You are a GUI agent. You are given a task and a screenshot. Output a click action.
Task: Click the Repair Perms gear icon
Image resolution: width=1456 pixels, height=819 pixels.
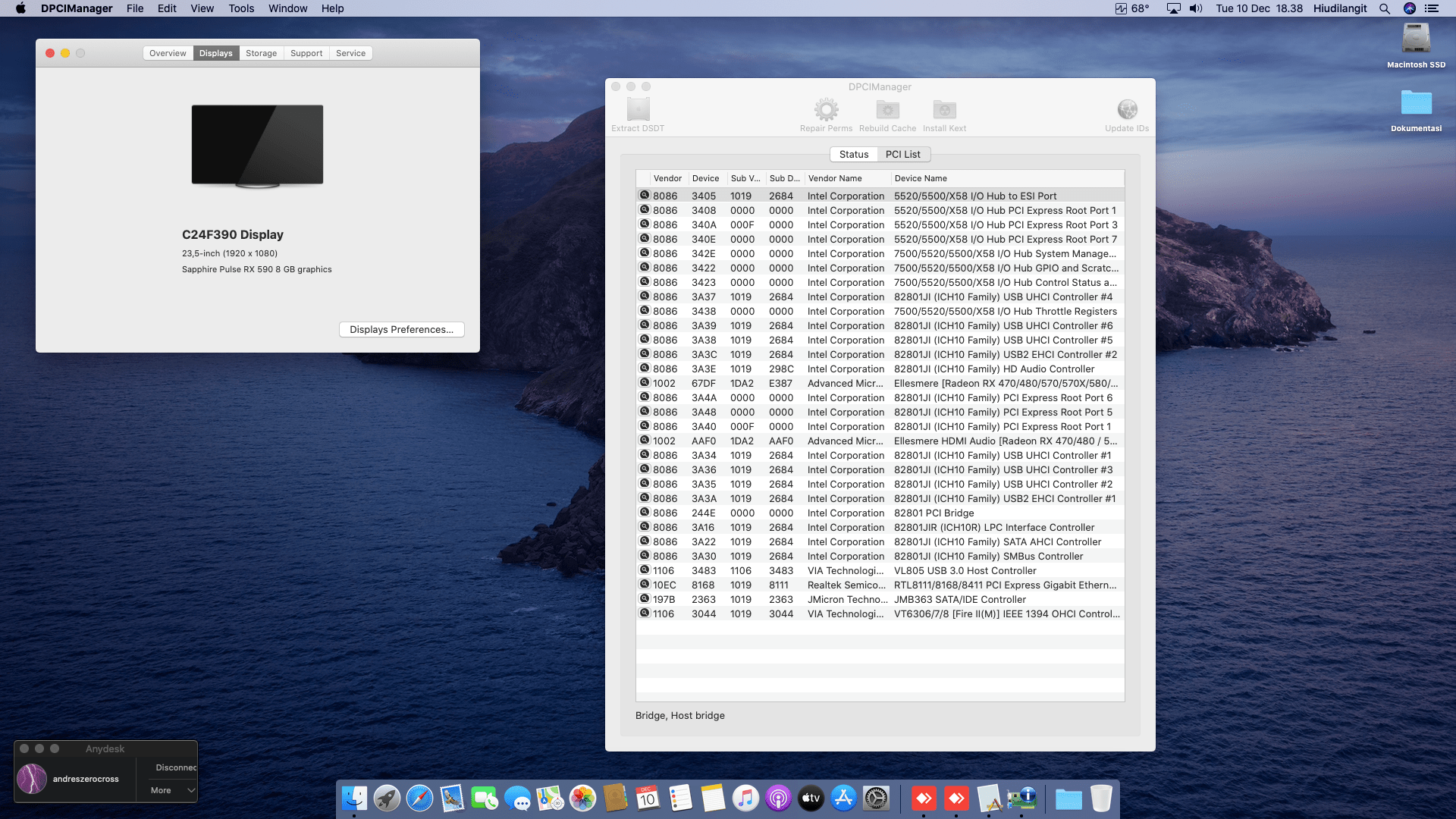(x=826, y=110)
